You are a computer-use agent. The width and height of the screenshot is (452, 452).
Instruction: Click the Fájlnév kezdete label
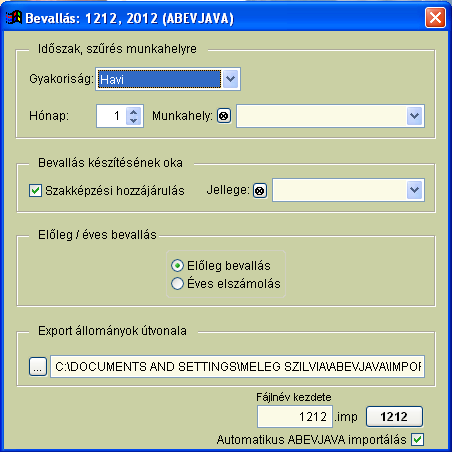(x=294, y=397)
